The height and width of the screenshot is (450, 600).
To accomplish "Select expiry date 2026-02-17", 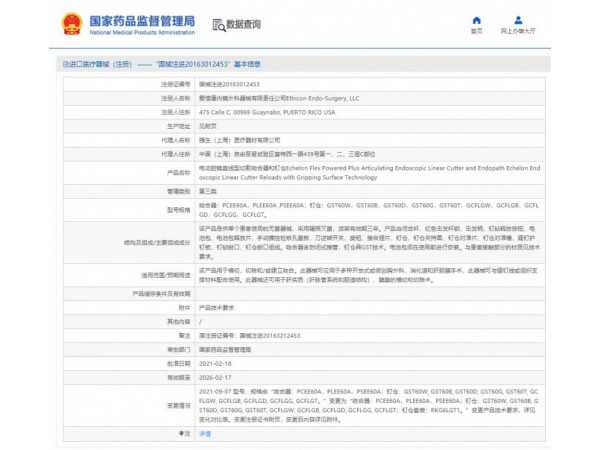I will pos(215,378).
